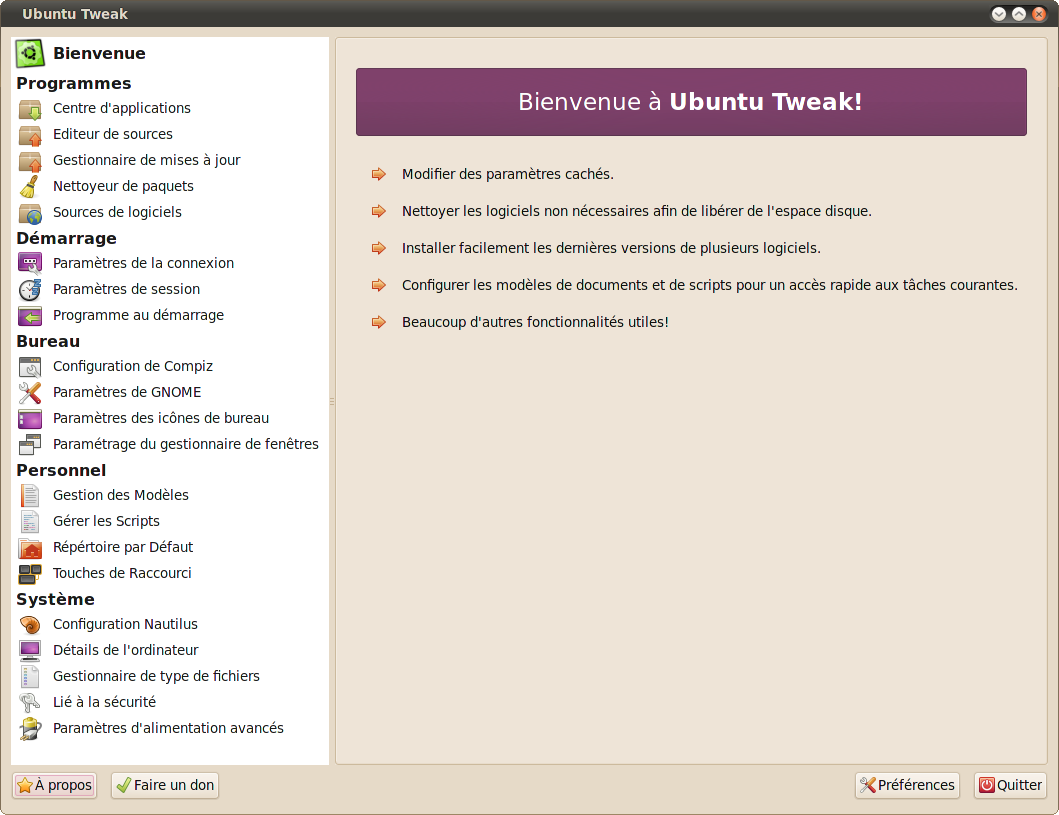1059x815 pixels.
Task: Click the broom icon for Nettoyeur de paquets
Action: pos(30,186)
